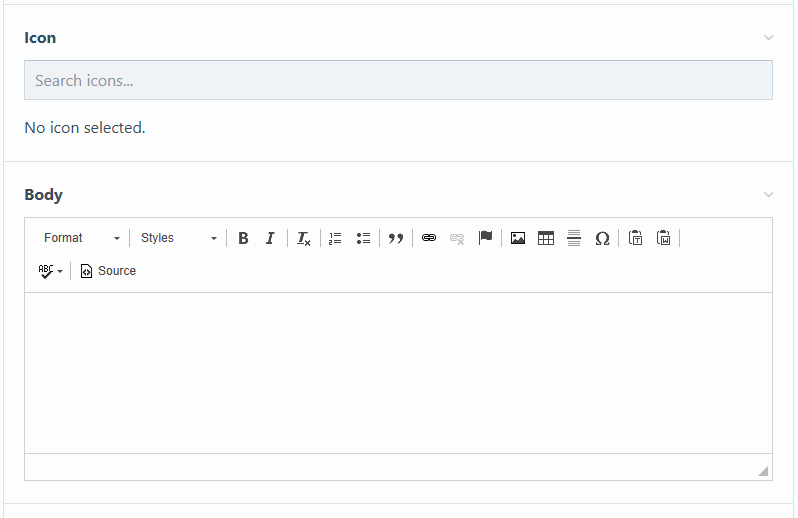
Task: Open the Insert Image dialog
Action: (x=518, y=238)
